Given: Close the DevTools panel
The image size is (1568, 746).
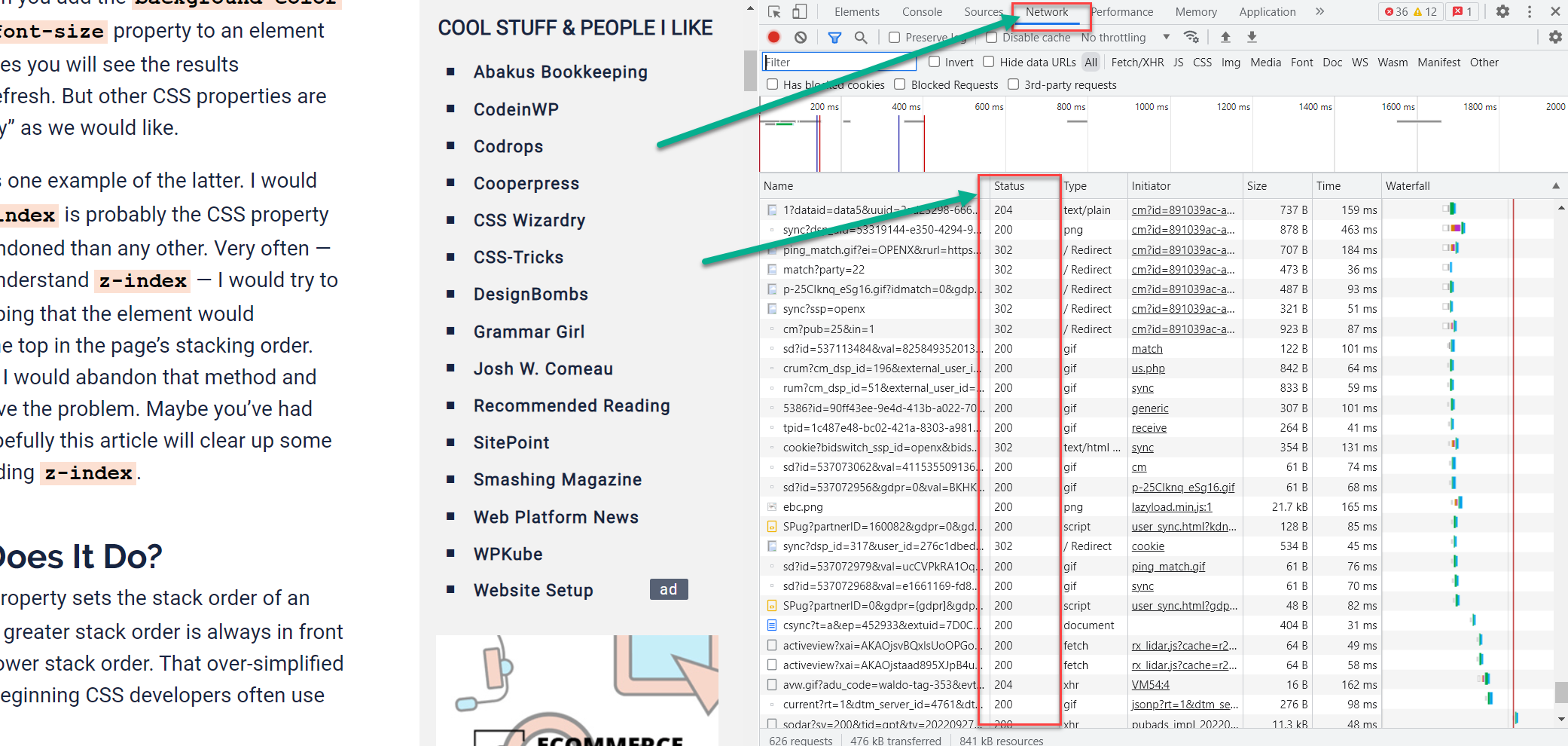Looking at the screenshot, I should 1555,11.
